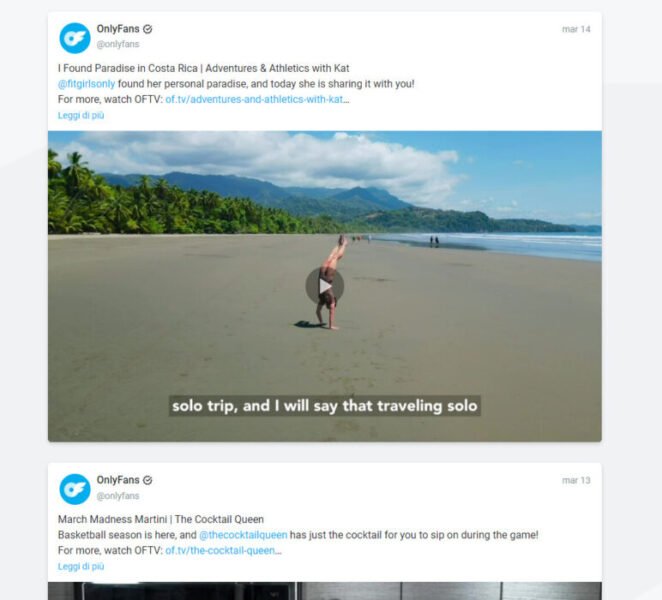Open the mar 14 post timestamp
662x600 pixels.
point(576,29)
